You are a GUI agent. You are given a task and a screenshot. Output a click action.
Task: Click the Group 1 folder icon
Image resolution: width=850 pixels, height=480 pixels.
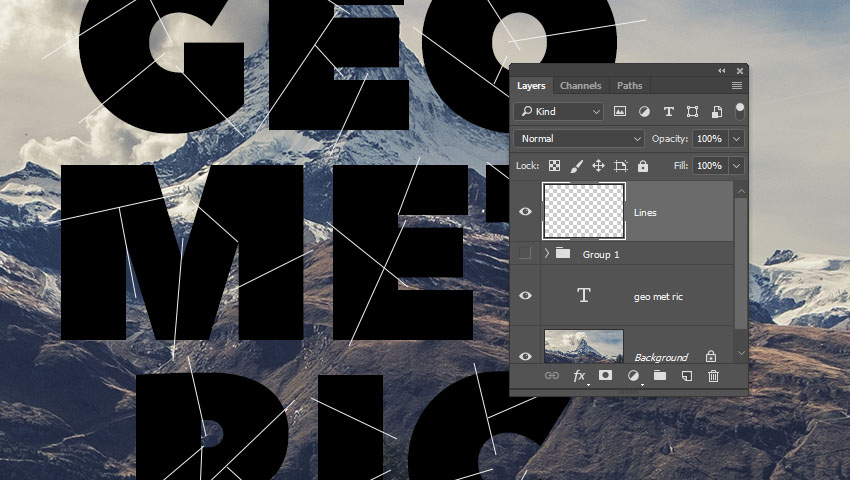pos(563,253)
